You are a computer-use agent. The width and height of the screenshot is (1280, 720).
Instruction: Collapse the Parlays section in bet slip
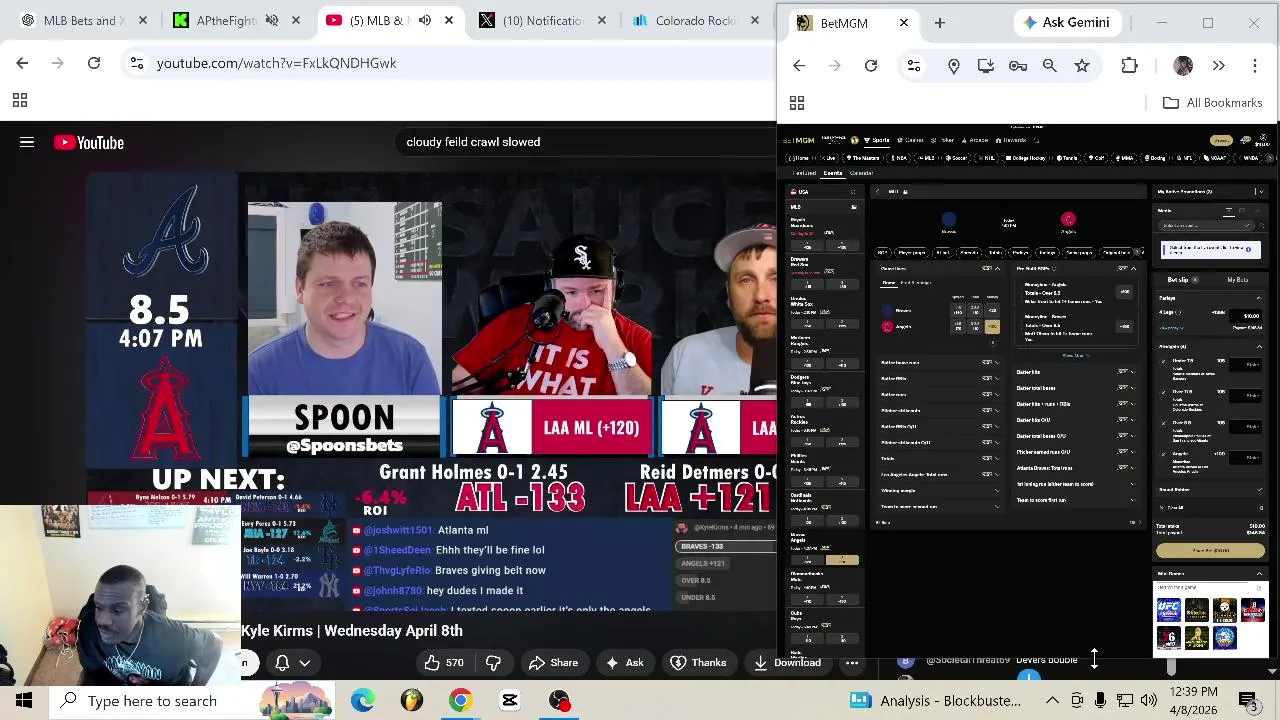(1259, 298)
